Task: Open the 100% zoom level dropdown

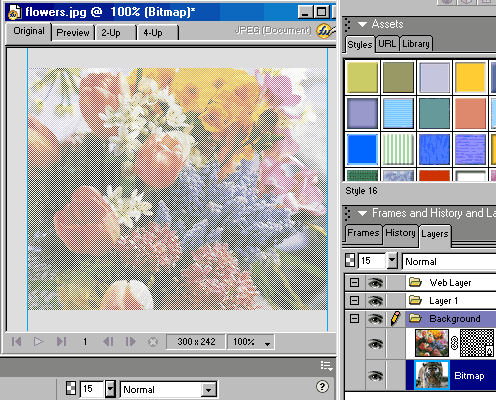Action: coord(251,342)
